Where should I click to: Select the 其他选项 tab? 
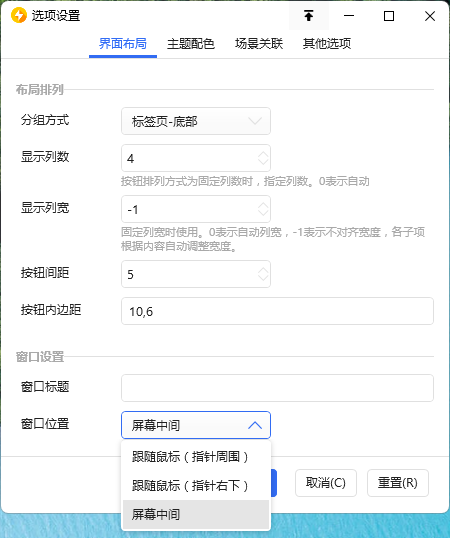point(327,44)
